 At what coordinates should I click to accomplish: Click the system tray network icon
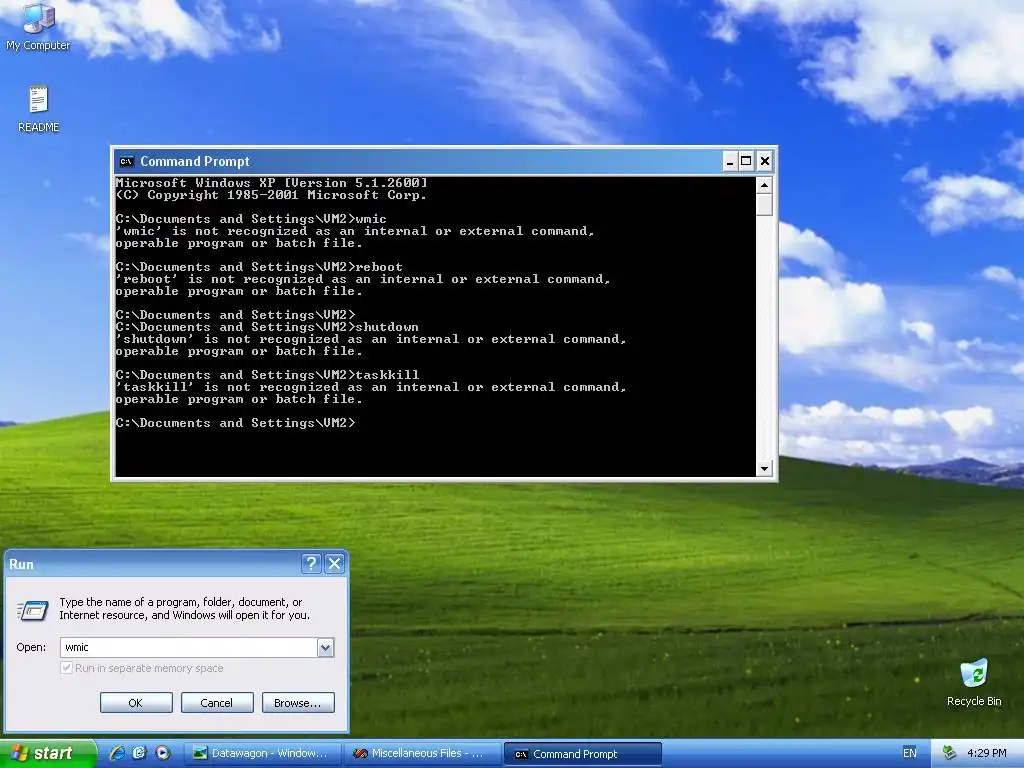point(950,753)
